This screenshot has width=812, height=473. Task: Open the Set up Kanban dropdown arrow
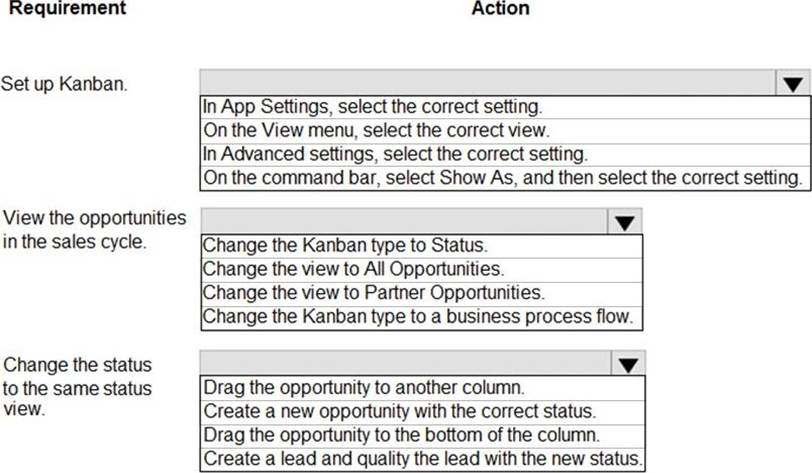pyautogui.click(x=793, y=83)
